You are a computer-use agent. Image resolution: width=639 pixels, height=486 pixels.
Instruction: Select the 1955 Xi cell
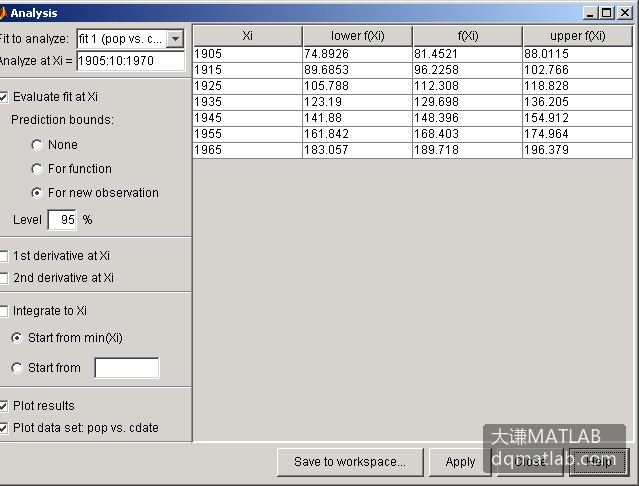point(247,134)
